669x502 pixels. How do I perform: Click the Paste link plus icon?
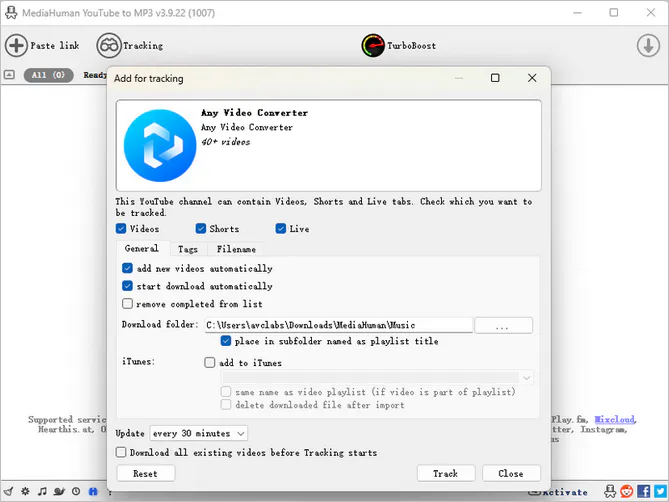coord(16,45)
